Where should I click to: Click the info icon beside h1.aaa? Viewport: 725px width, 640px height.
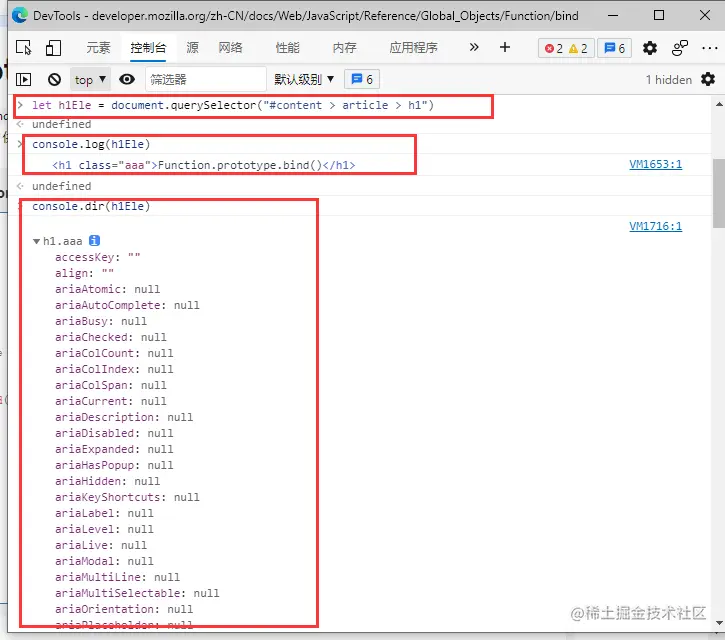coord(94,240)
